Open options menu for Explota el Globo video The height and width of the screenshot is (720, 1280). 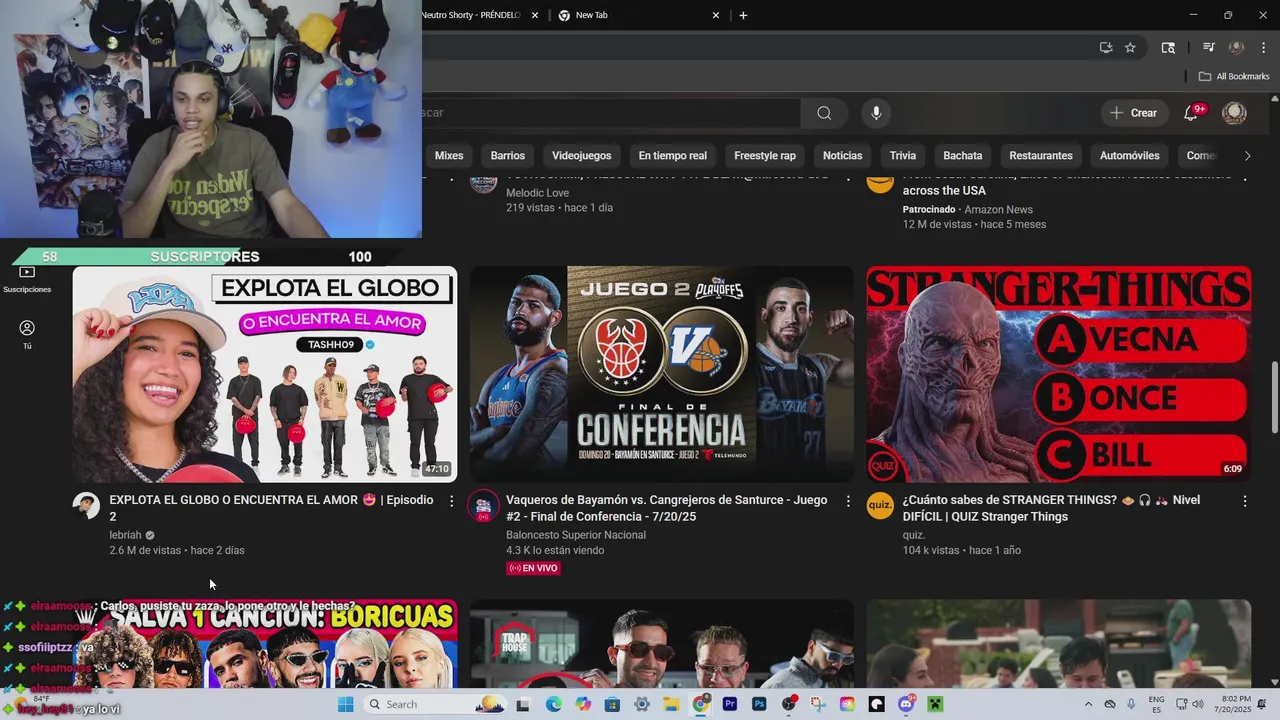coord(451,501)
